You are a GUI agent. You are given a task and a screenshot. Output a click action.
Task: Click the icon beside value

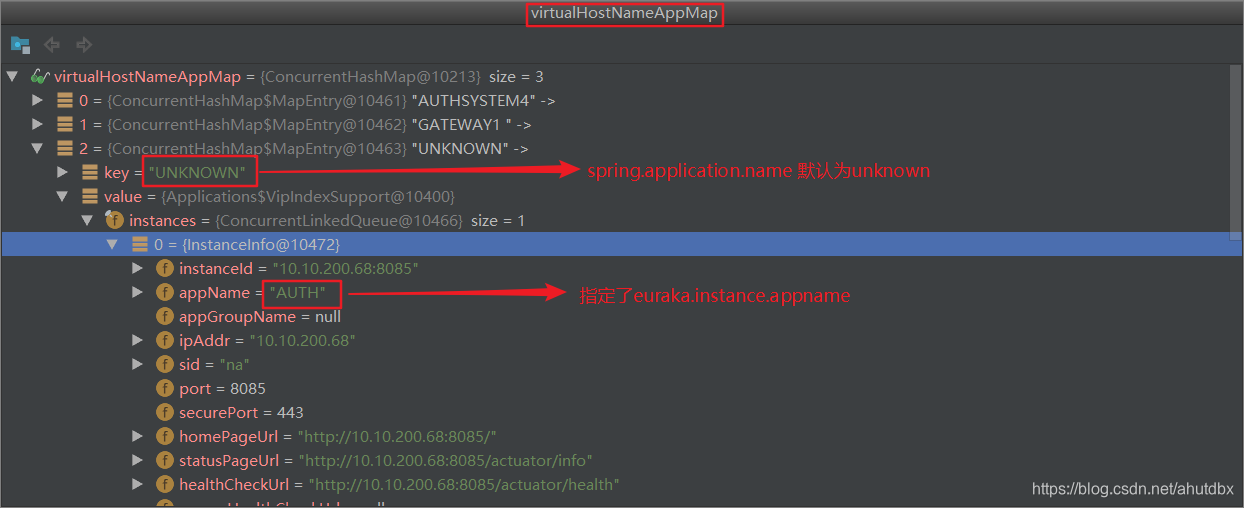(x=90, y=196)
